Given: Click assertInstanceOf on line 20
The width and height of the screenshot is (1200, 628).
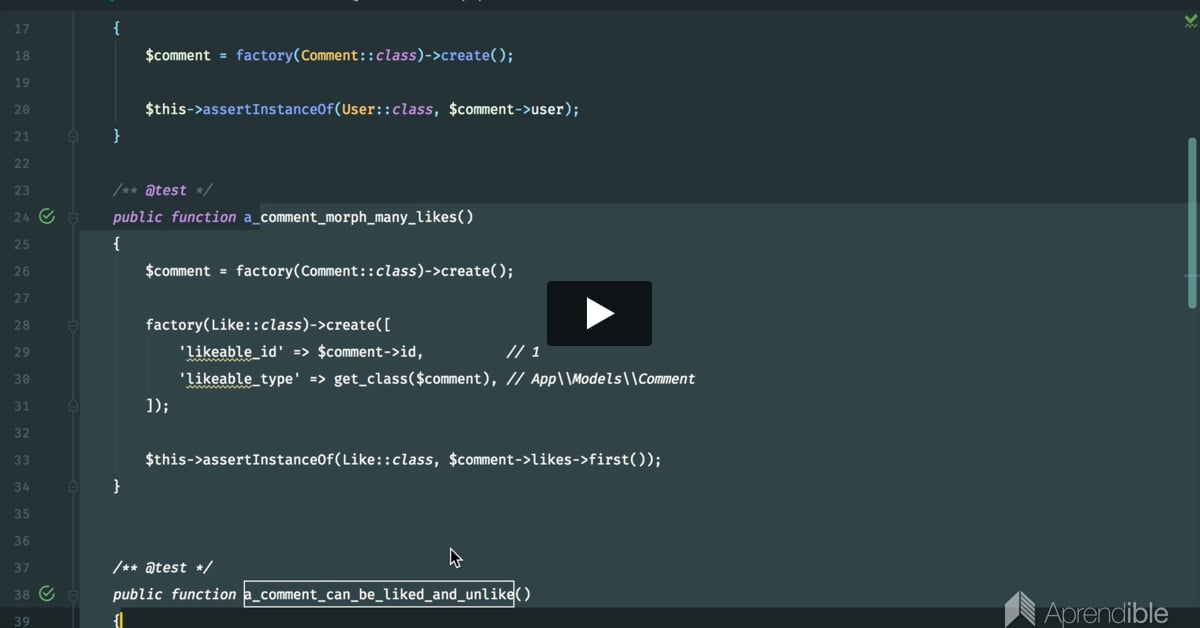Looking at the screenshot, I should 268,109.
